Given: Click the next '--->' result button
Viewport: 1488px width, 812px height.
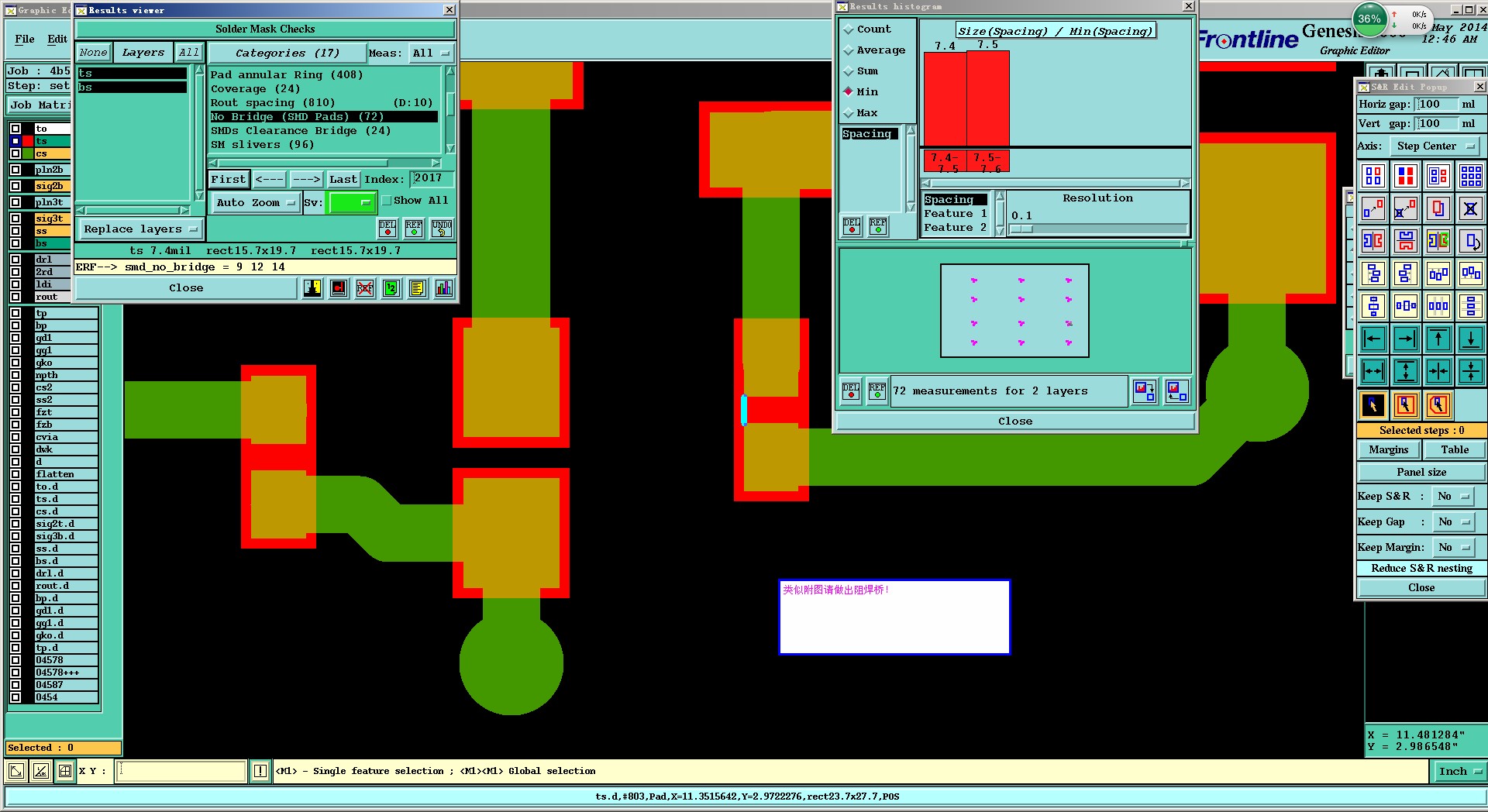Looking at the screenshot, I should pyautogui.click(x=306, y=179).
